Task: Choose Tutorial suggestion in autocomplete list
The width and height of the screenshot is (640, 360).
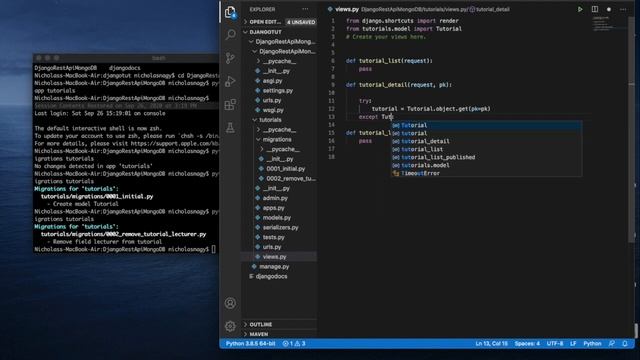Action: coord(486,125)
